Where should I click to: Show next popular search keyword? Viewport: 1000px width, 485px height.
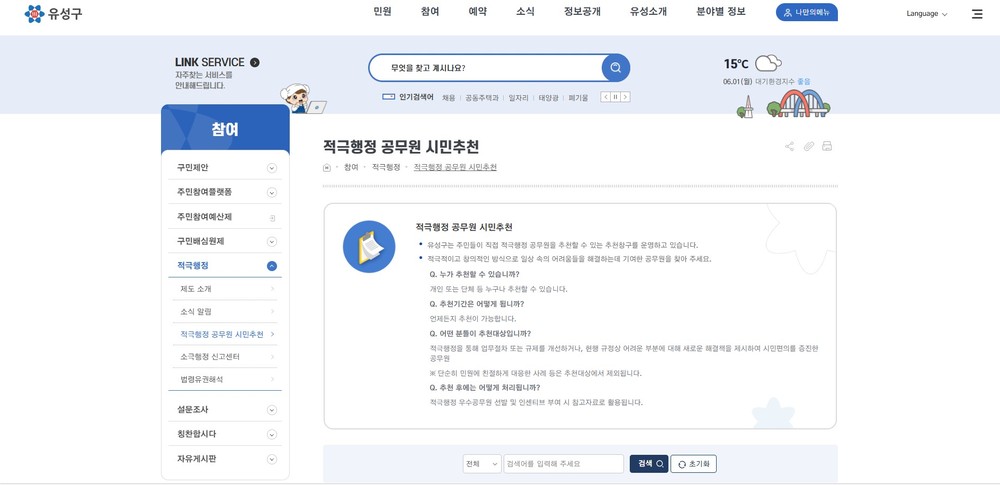click(x=626, y=97)
